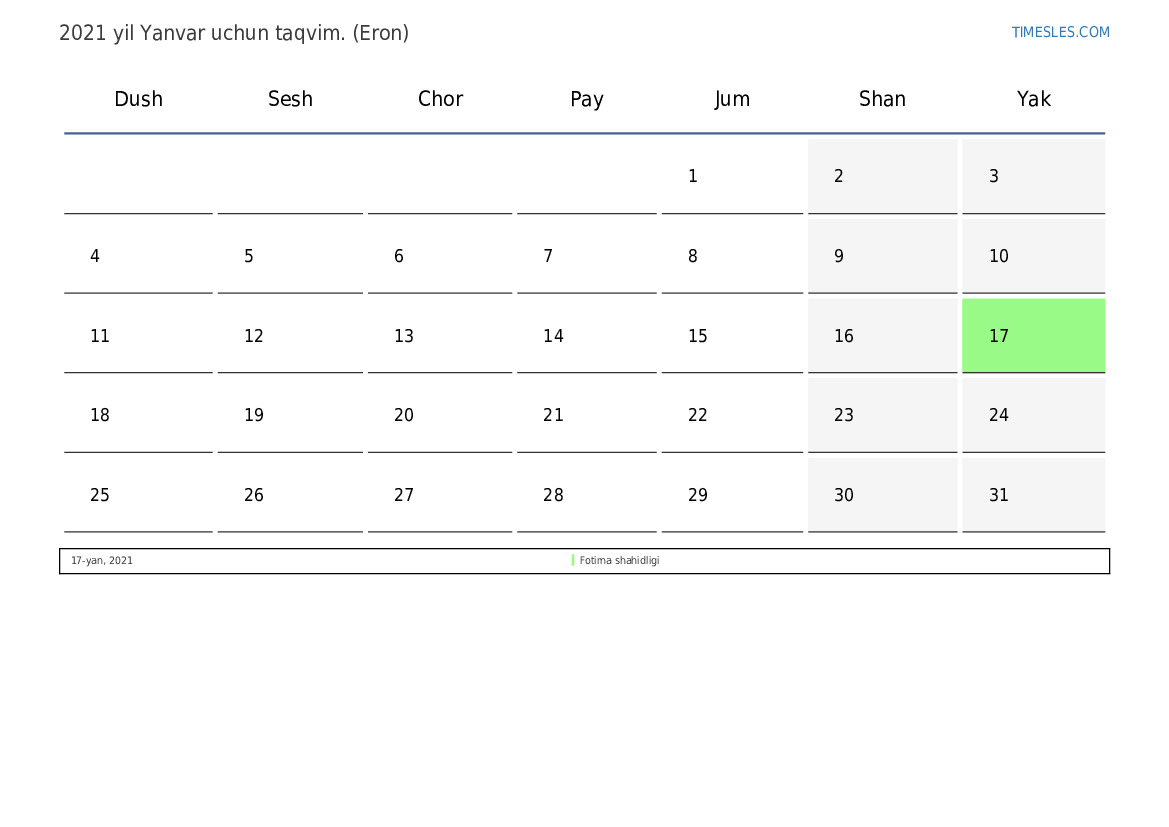This screenshot has height=827, width=1169.
Task: Select the Dush weekday header
Action: point(138,99)
